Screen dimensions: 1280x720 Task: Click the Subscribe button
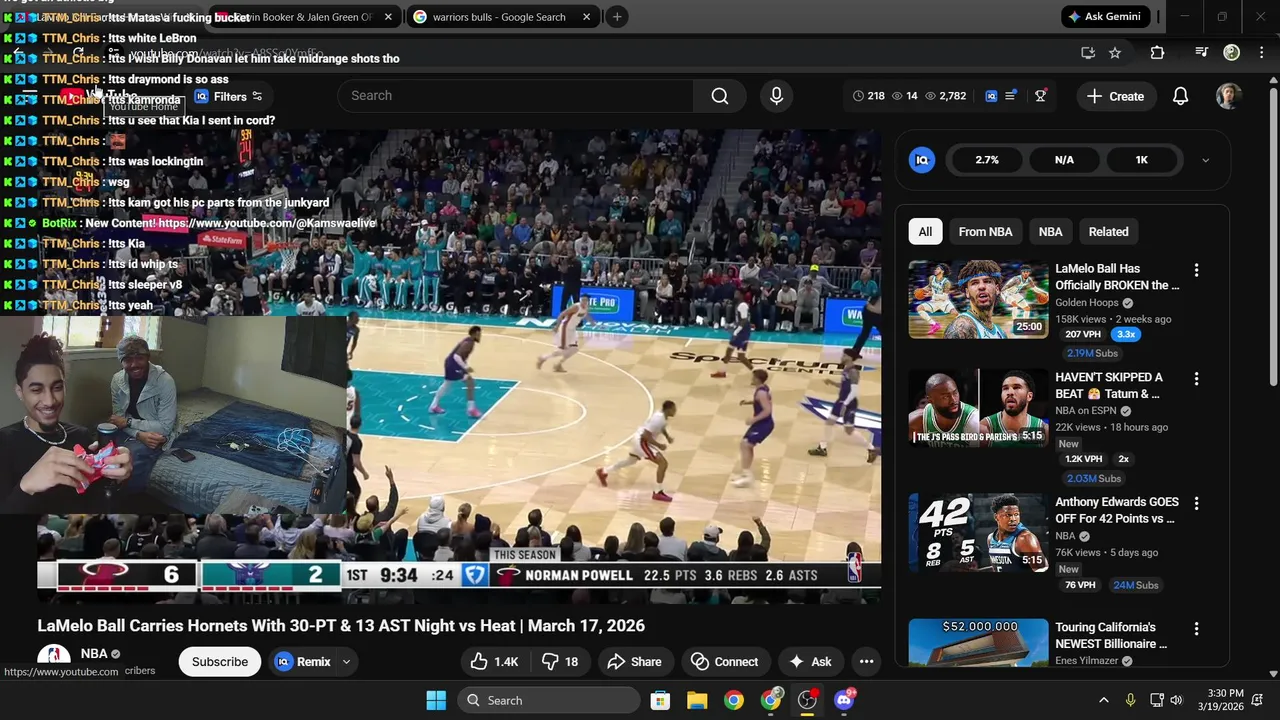coord(220,662)
